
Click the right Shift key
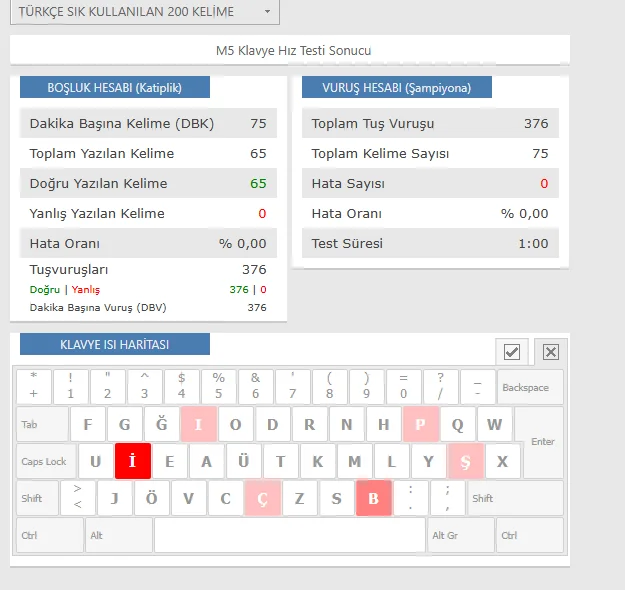[x=515, y=498]
